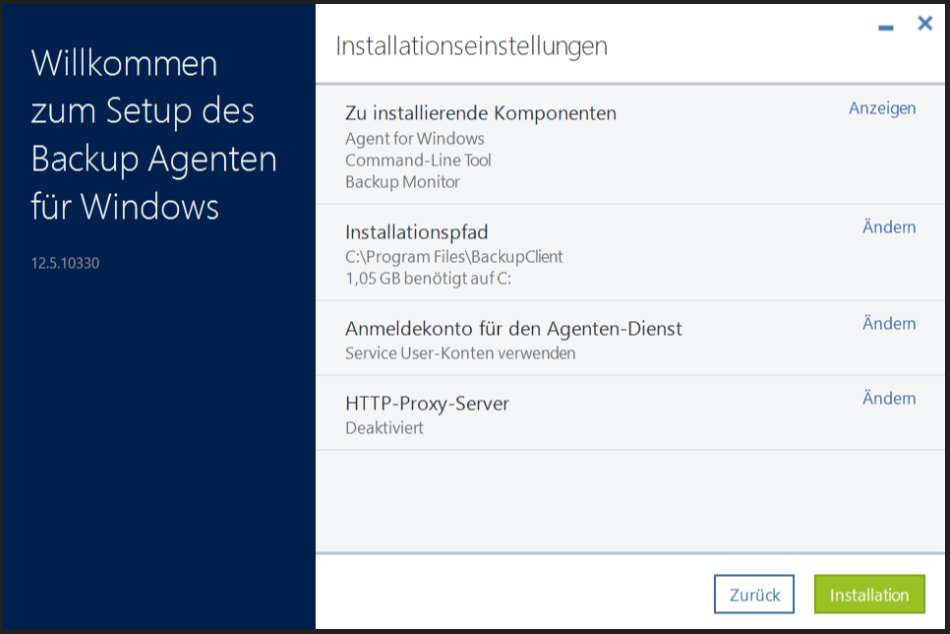Click the Installationseinstellungen page title
The width and height of the screenshot is (950, 634).
click(471, 46)
